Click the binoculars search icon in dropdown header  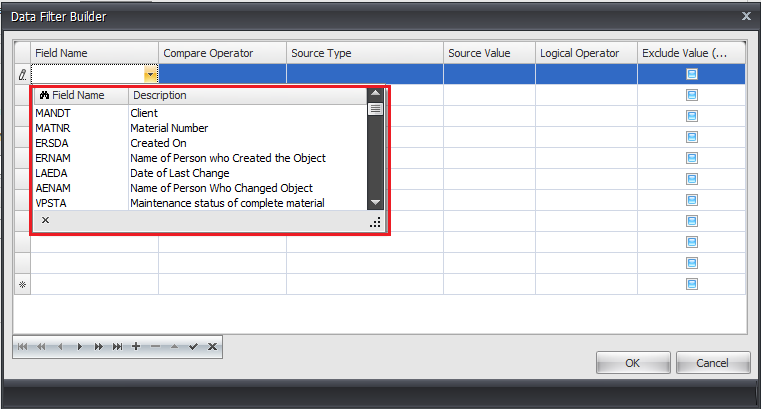coord(44,96)
